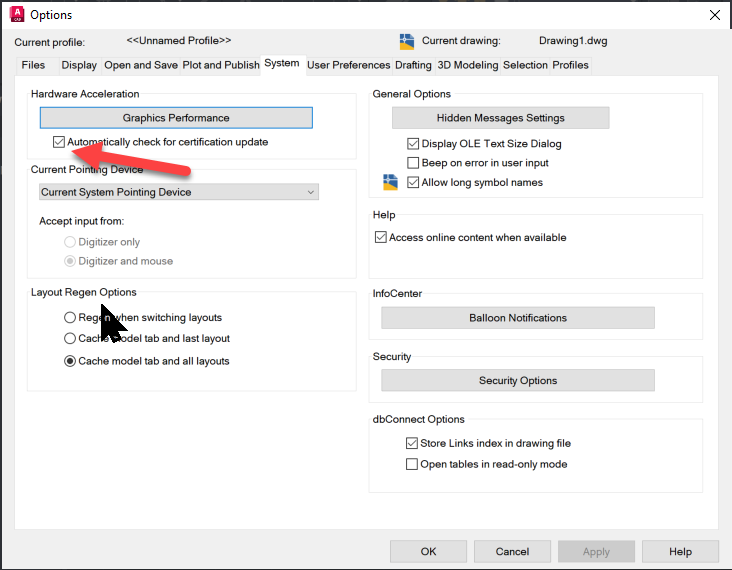Open the Current System Pointing Device dropdown
This screenshot has width=732, height=570.
pos(179,192)
